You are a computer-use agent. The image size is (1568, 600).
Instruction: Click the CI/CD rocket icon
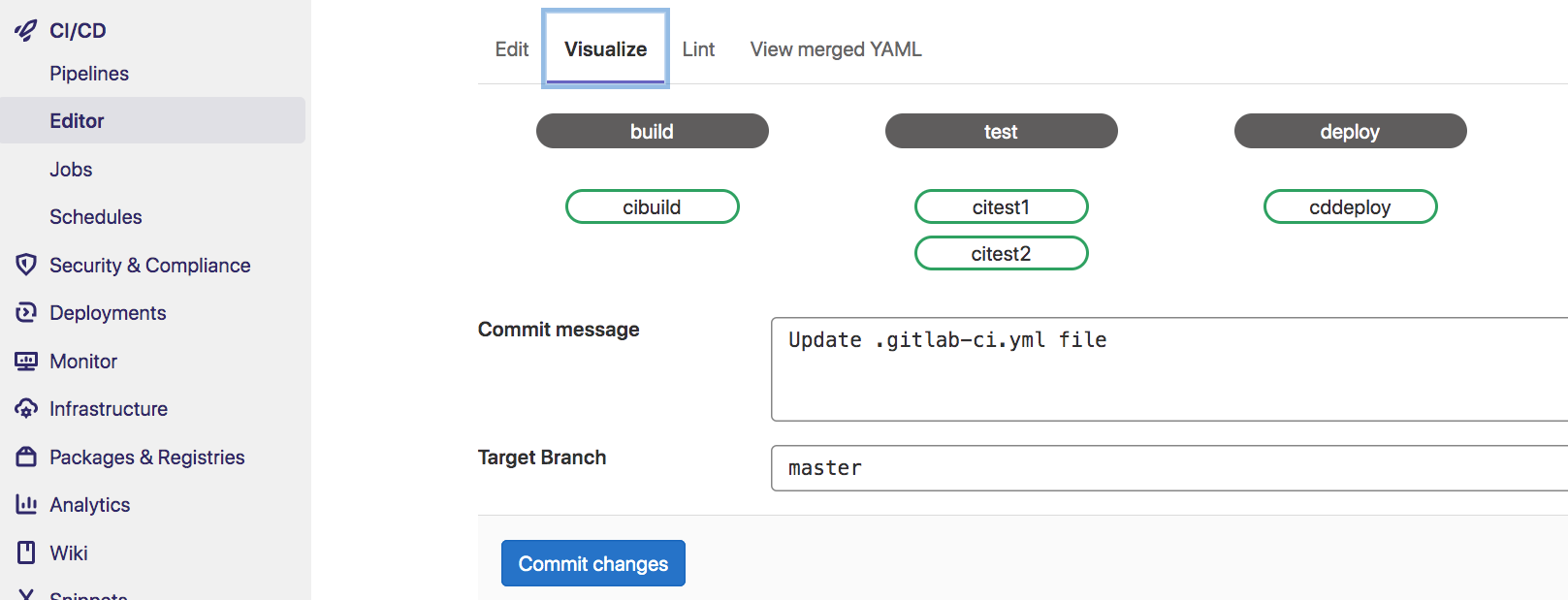26,31
